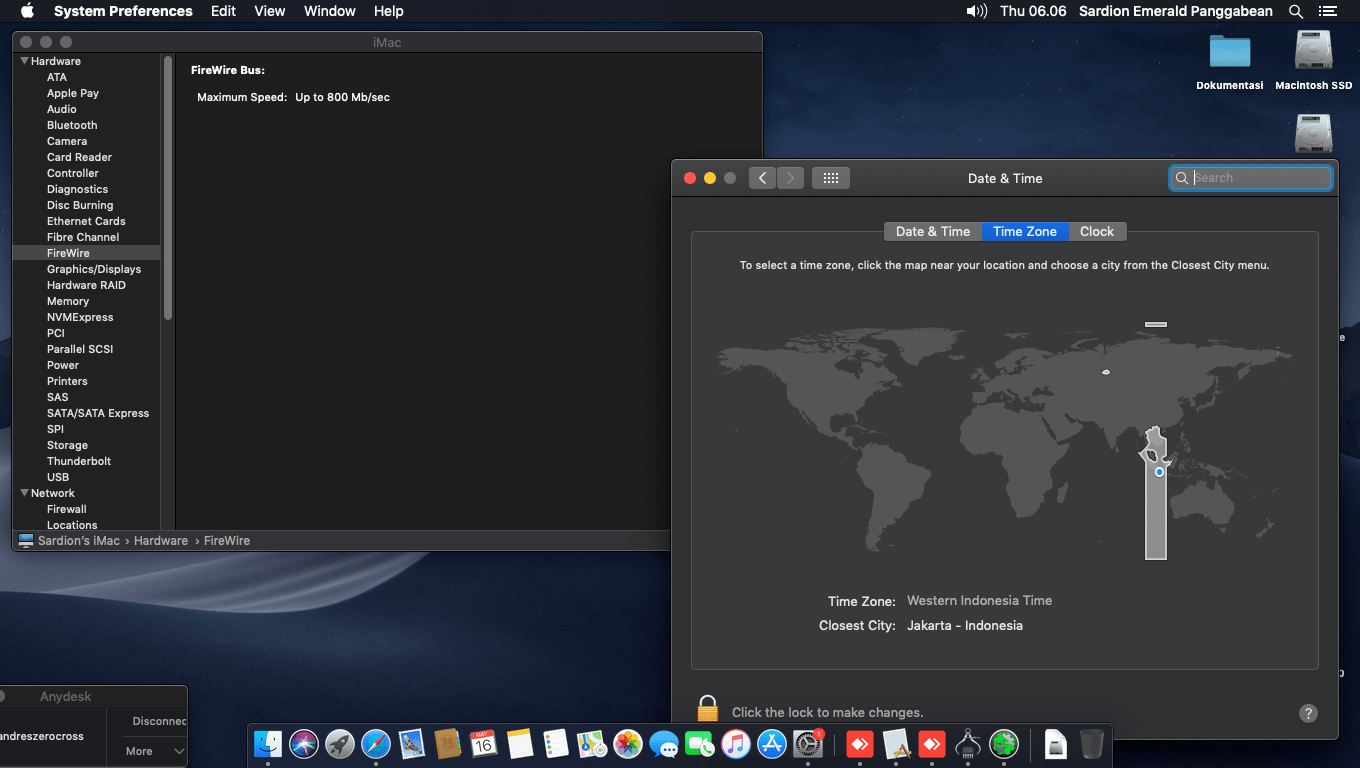1360x768 pixels.
Task: Open Date & Time help question mark
Action: click(x=1308, y=713)
